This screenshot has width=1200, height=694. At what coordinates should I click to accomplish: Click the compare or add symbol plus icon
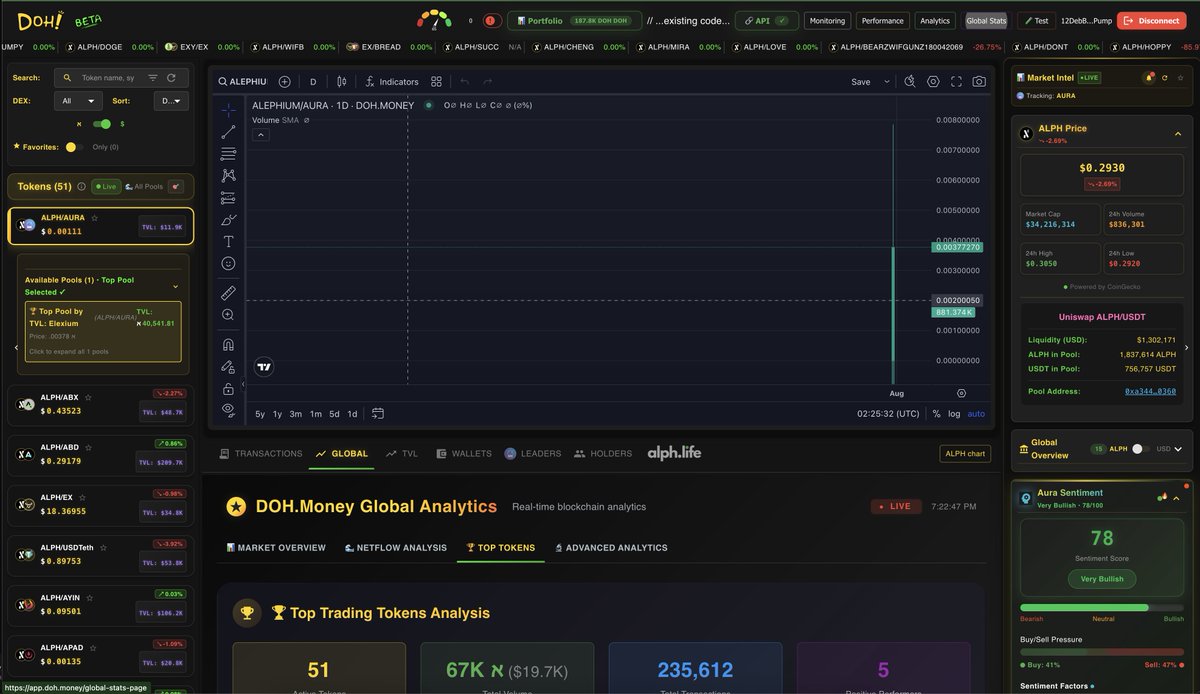(285, 82)
